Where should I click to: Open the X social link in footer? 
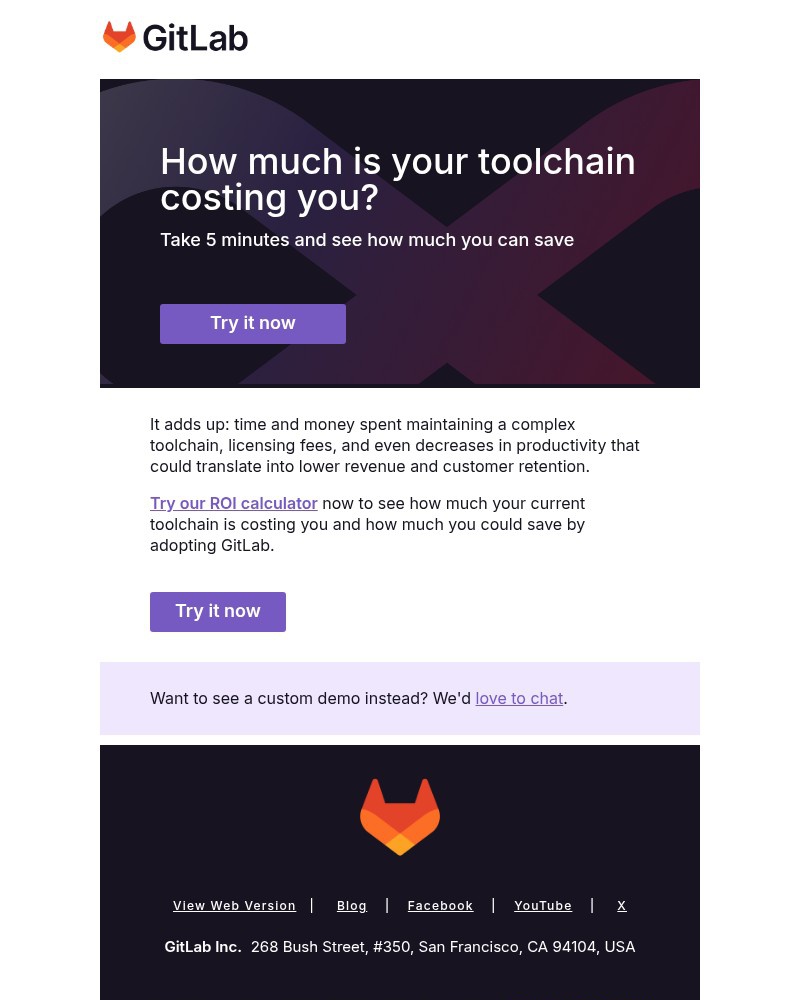click(x=621, y=905)
